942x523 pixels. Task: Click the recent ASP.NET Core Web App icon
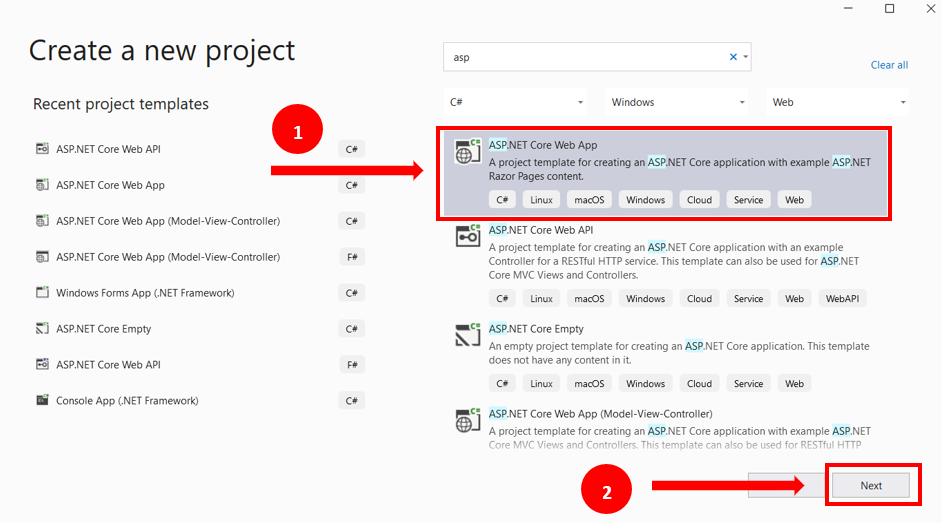(42, 184)
